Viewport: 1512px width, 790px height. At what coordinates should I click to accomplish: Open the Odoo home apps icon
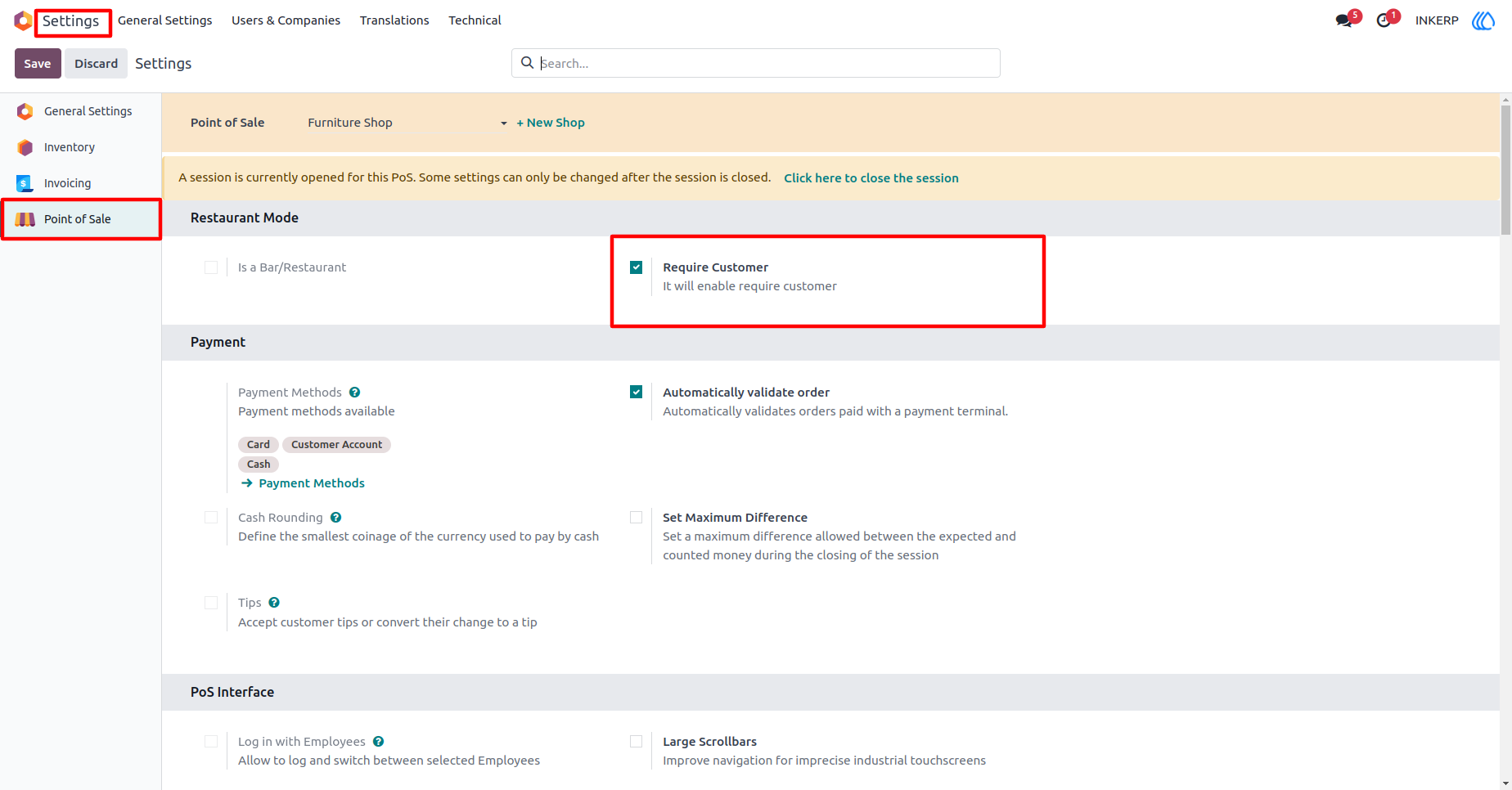(x=23, y=20)
